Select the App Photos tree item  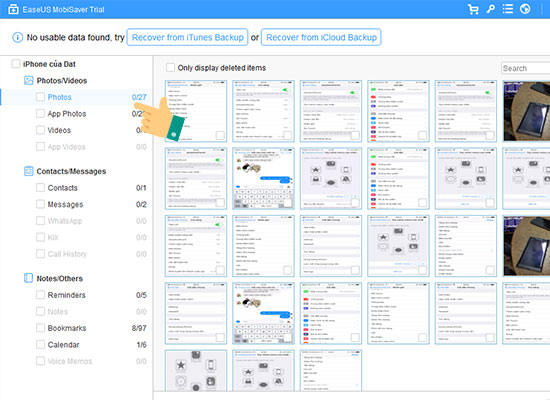(67, 114)
